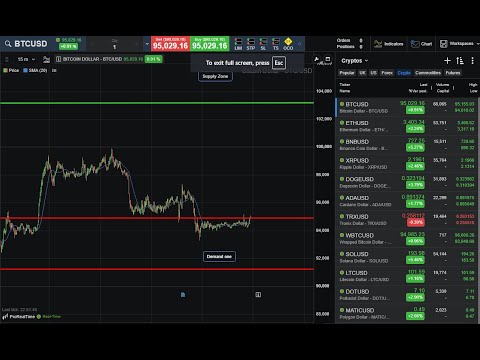This screenshot has width=480, height=360.
Task: Select the LTCUSD row in watchlist
Action: [407, 276]
